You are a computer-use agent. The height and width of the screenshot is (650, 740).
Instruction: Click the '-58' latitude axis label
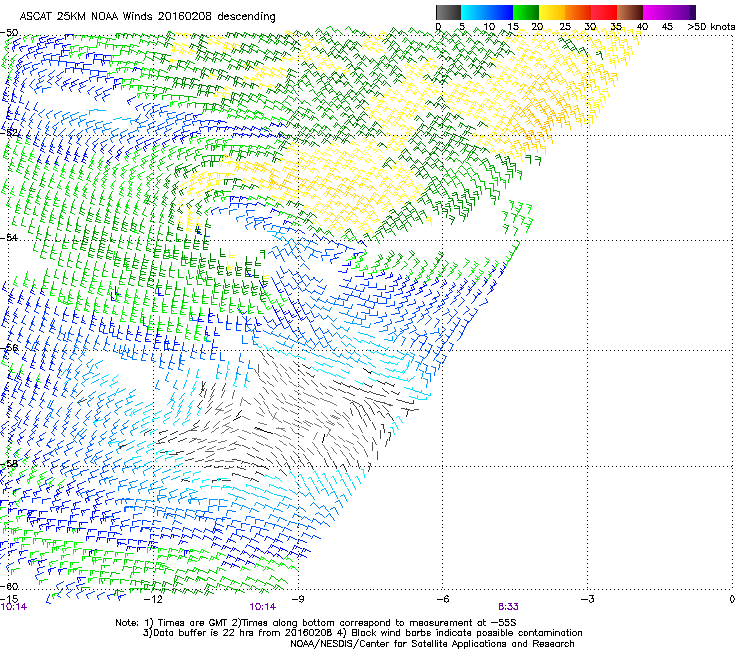[9, 464]
